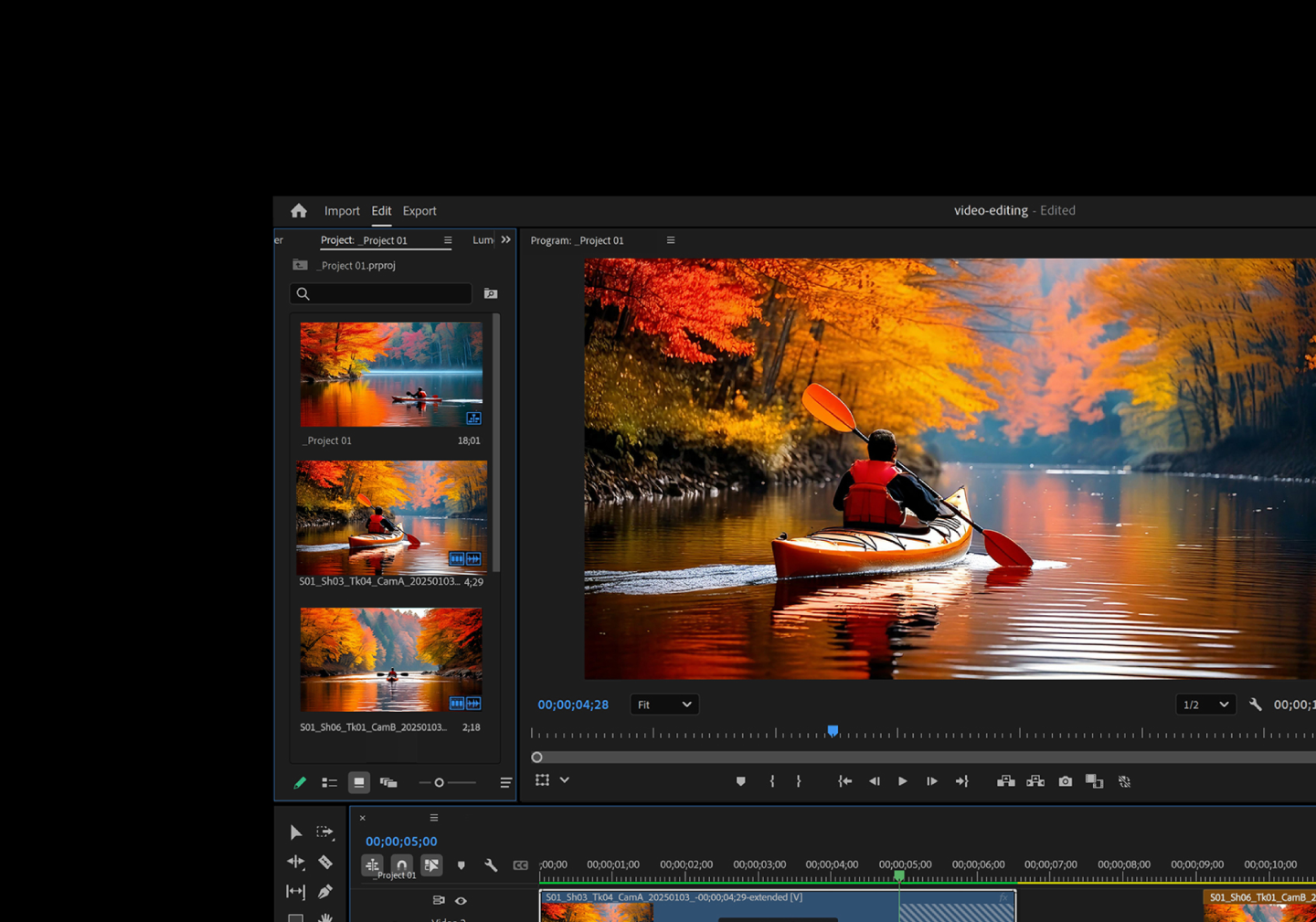Screen dimensions: 1316x922
Task: Click the Export Frame camera icon
Action: click(x=1066, y=781)
